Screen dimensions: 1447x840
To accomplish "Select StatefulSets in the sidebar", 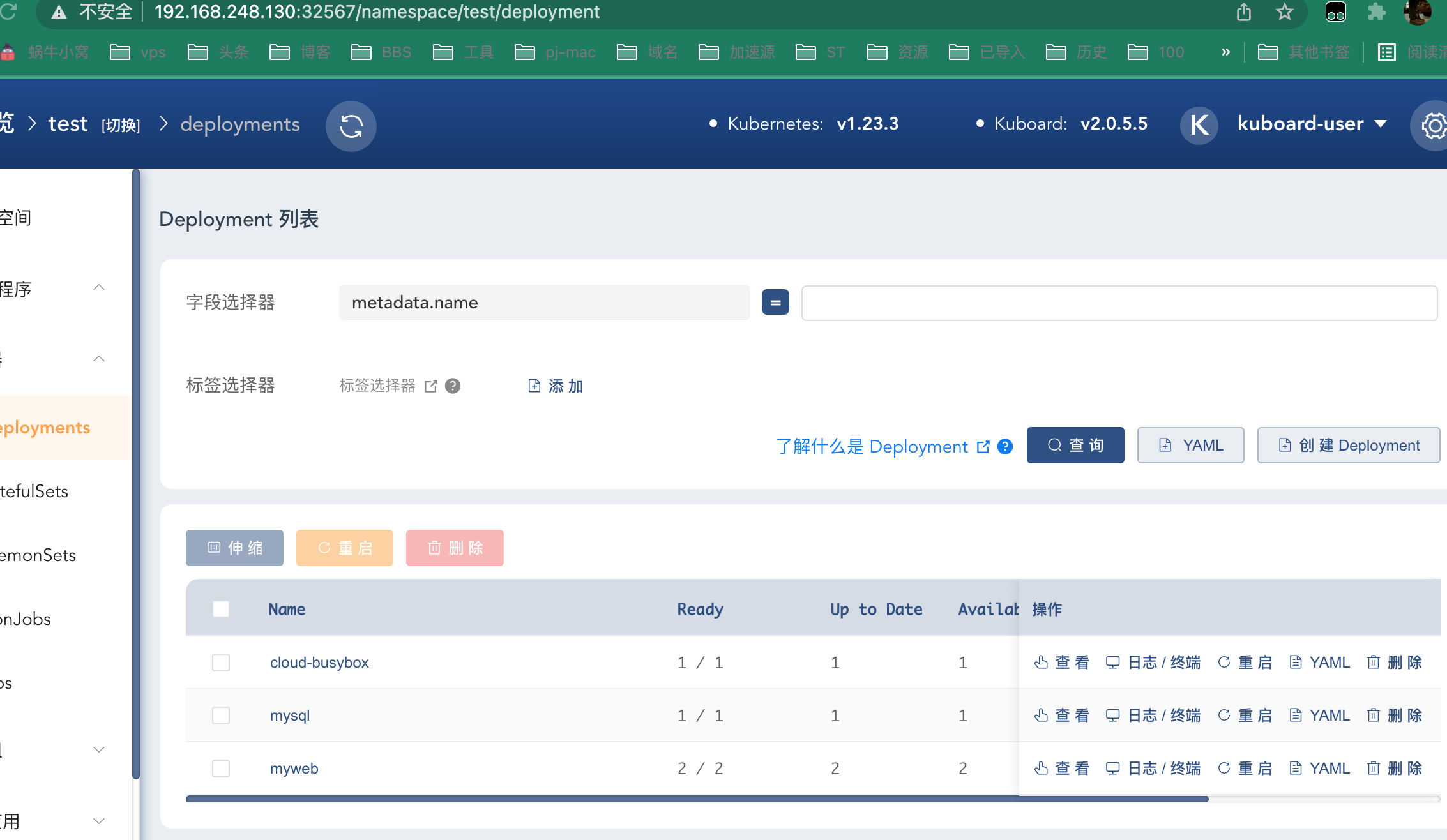I will tap(35, 491).
